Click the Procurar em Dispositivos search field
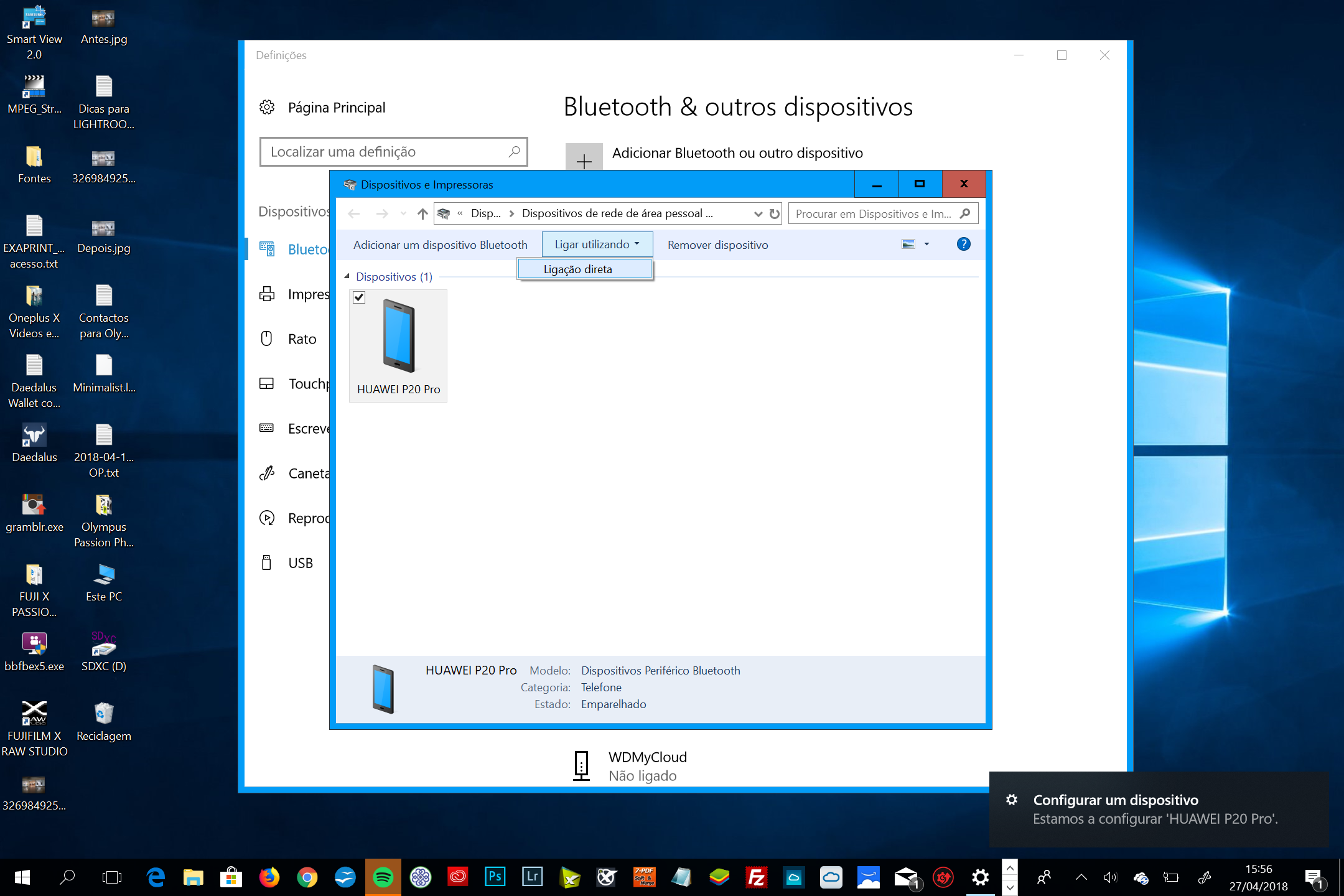 click(883, 213)
